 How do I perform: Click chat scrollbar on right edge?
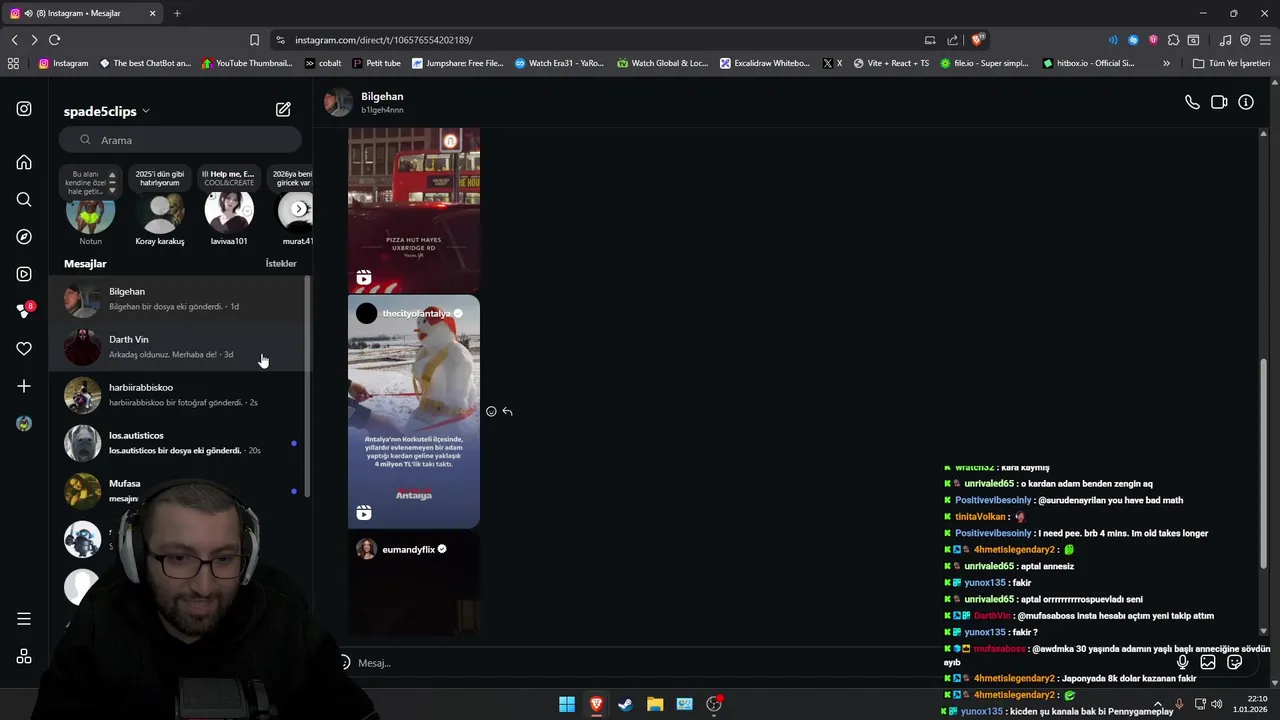1264,465
